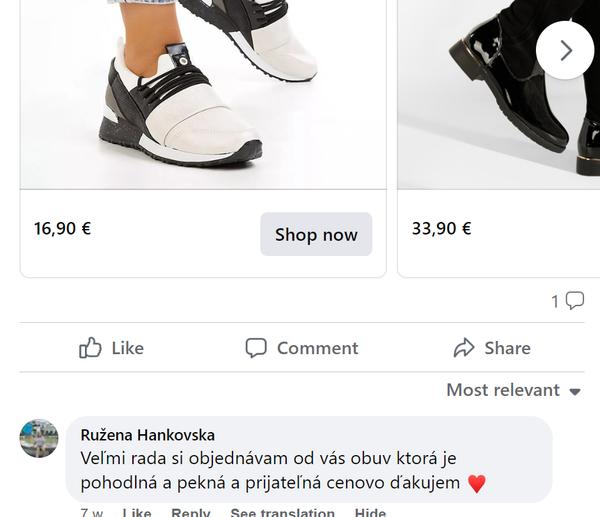The image size is (600, 517).
Task: Open comments via the comment count icon
Action: pyautogui.click(x=574, y=301)
